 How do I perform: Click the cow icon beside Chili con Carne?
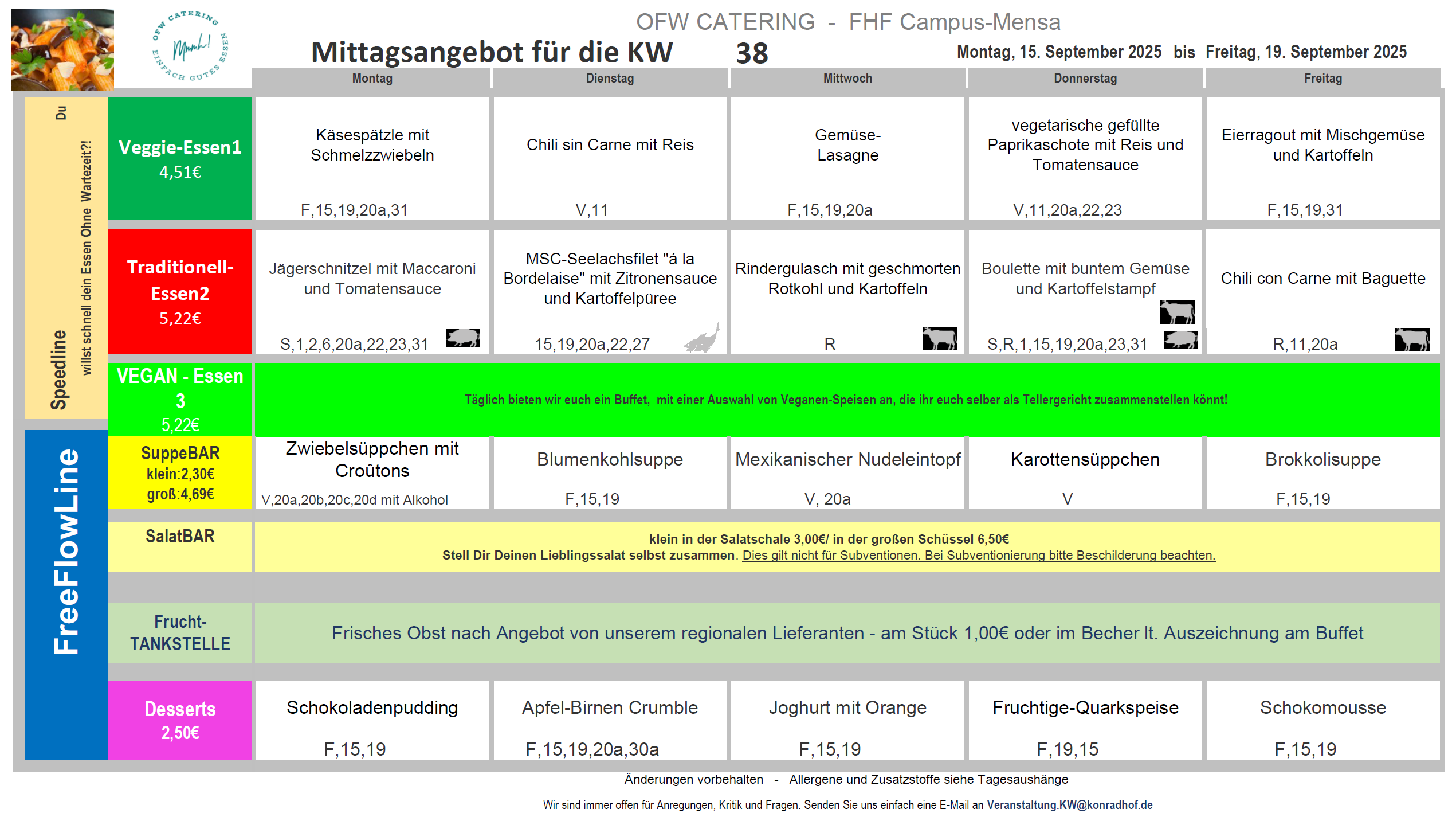(x=1412, y=339)
